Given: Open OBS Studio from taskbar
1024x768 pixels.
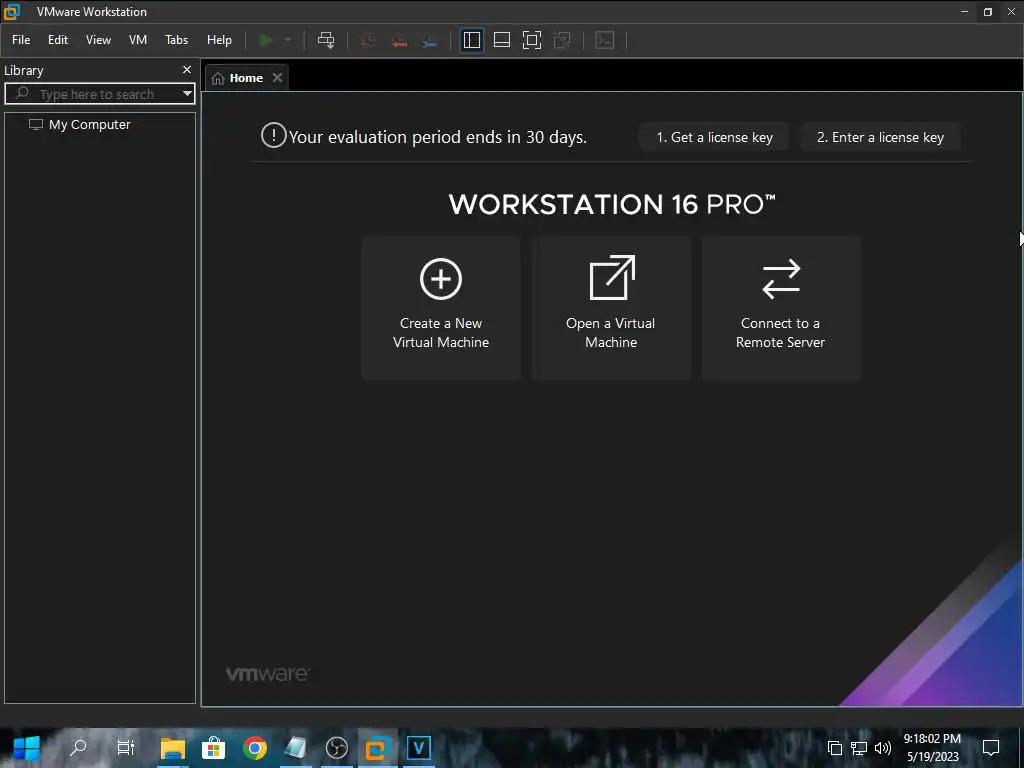Looking at the screenshot, I should 337,748.
